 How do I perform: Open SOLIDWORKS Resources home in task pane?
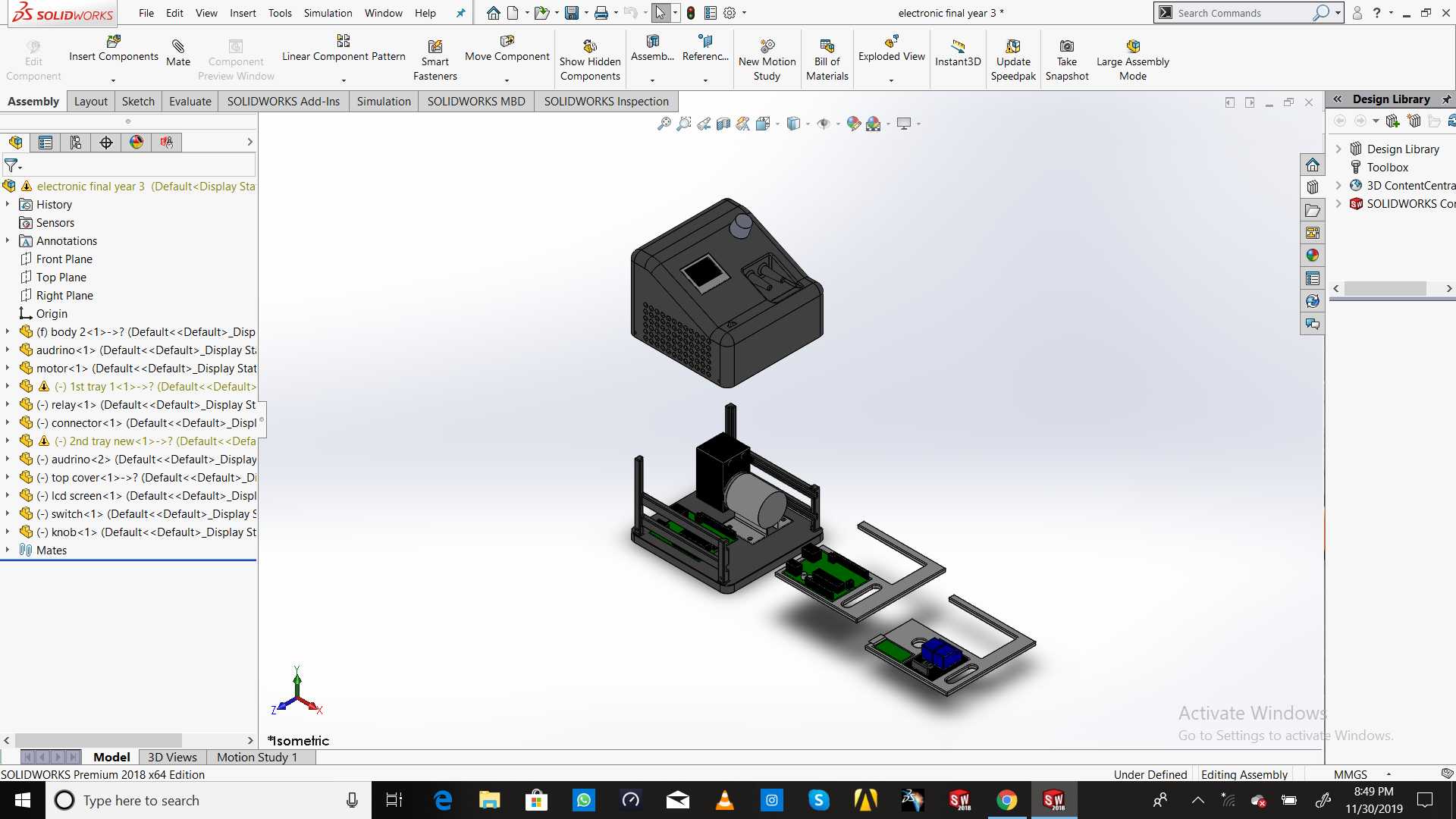click(1313, 165)
